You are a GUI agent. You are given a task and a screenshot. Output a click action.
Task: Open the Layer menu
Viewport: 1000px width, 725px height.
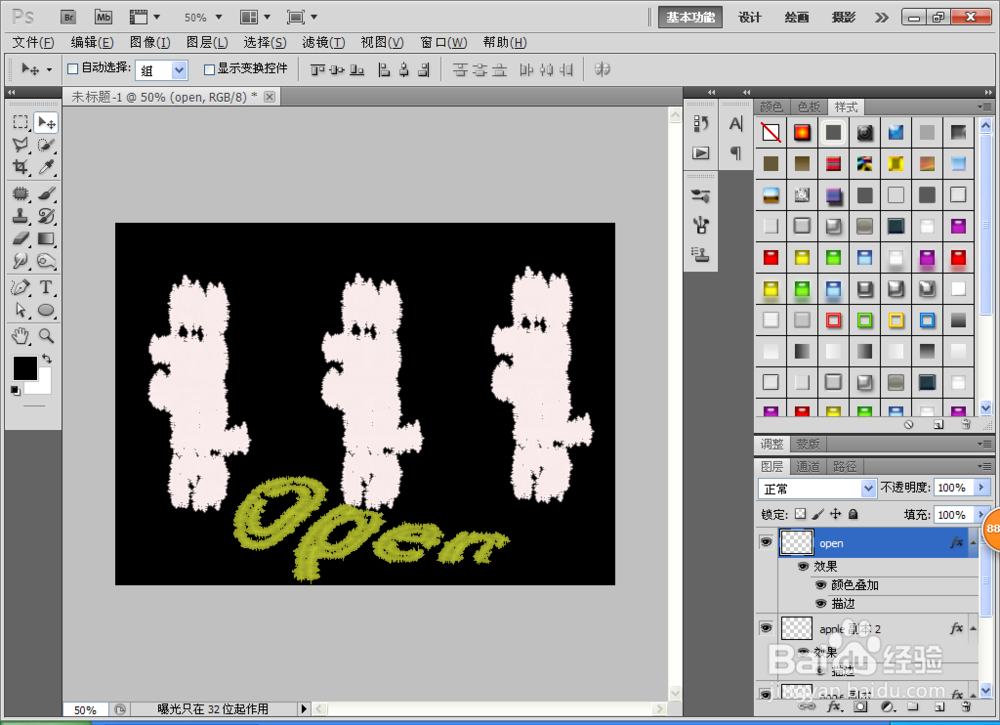coord(207,43)
